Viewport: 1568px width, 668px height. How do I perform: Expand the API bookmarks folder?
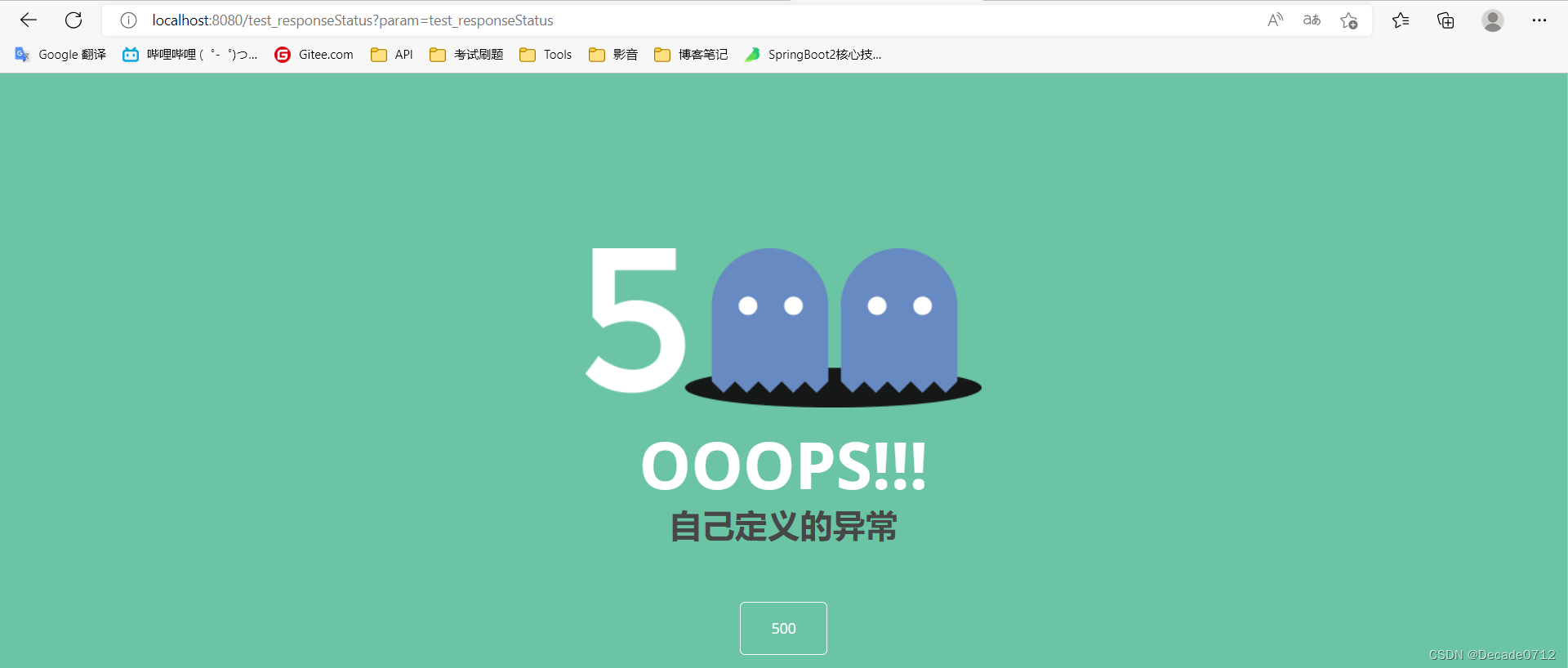click(392, 55)
